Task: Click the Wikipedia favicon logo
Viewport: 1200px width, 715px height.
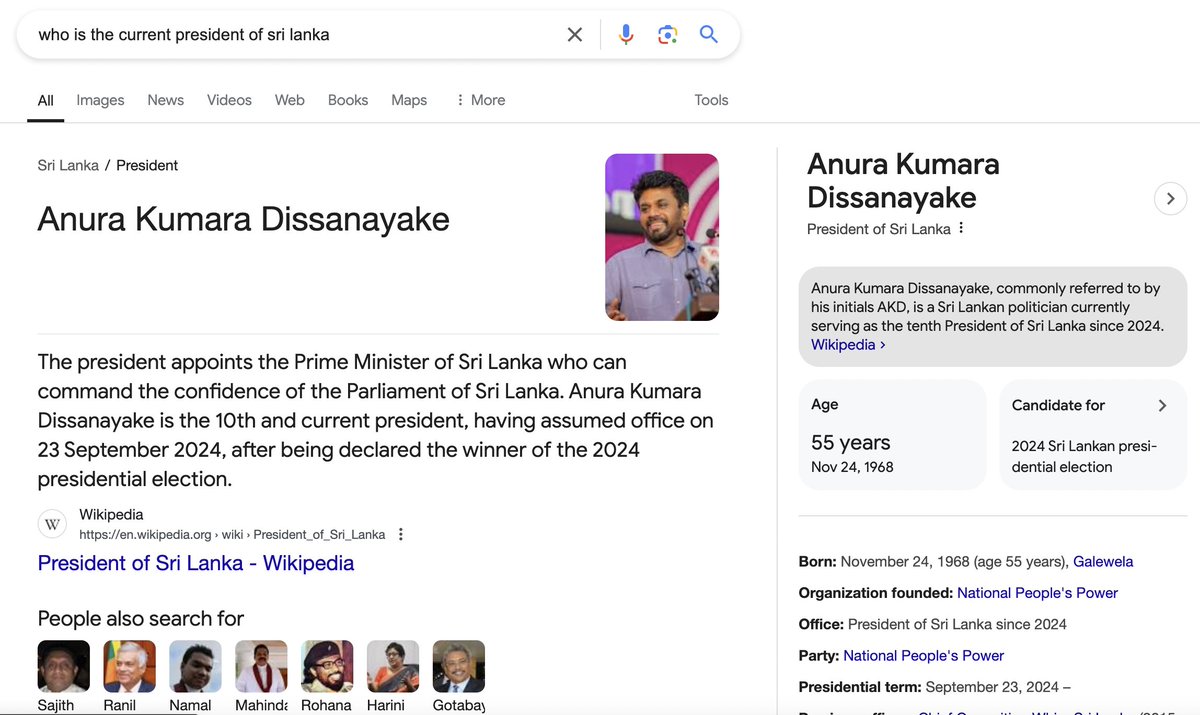Action: [x=53, y=524]
